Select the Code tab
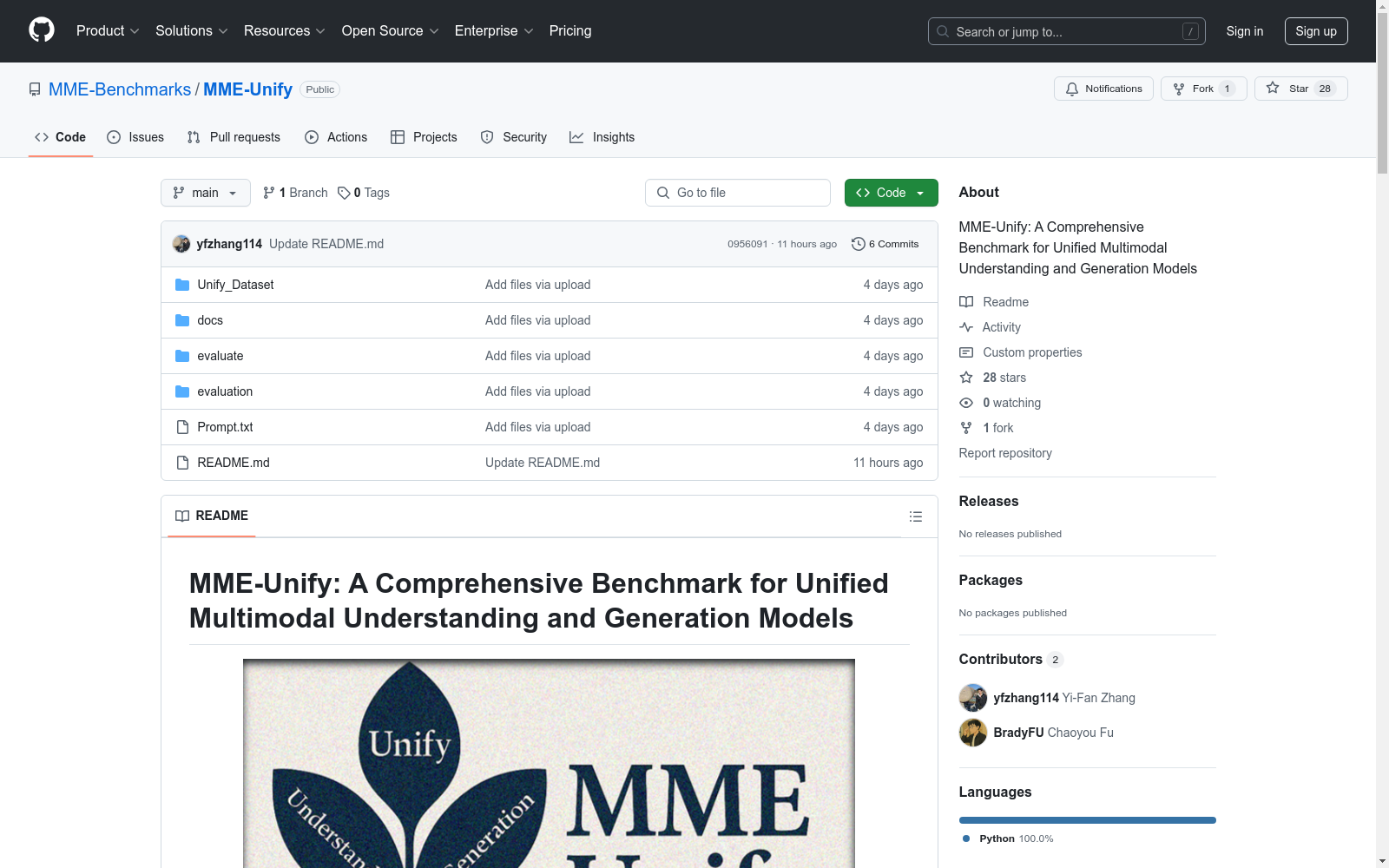This screenshot has width=1389, height=868. [x=61, y=137]
